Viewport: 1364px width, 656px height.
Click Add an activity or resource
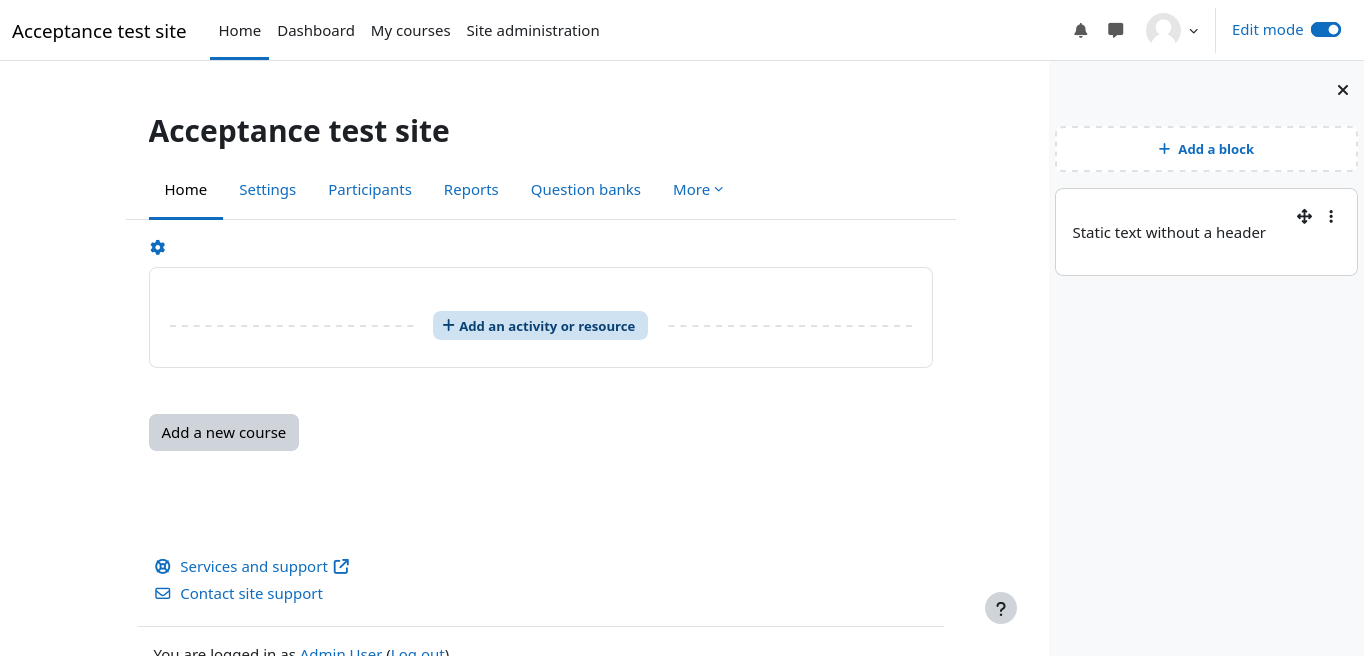click(540, 326)
